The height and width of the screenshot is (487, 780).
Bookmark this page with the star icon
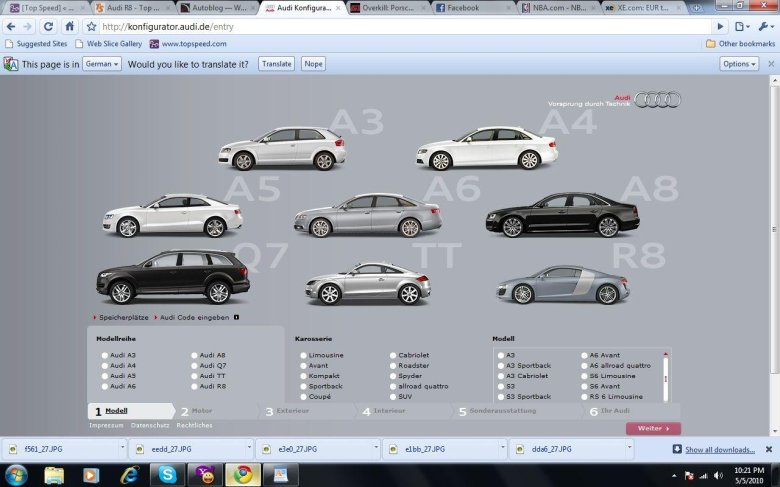(92, 26)
